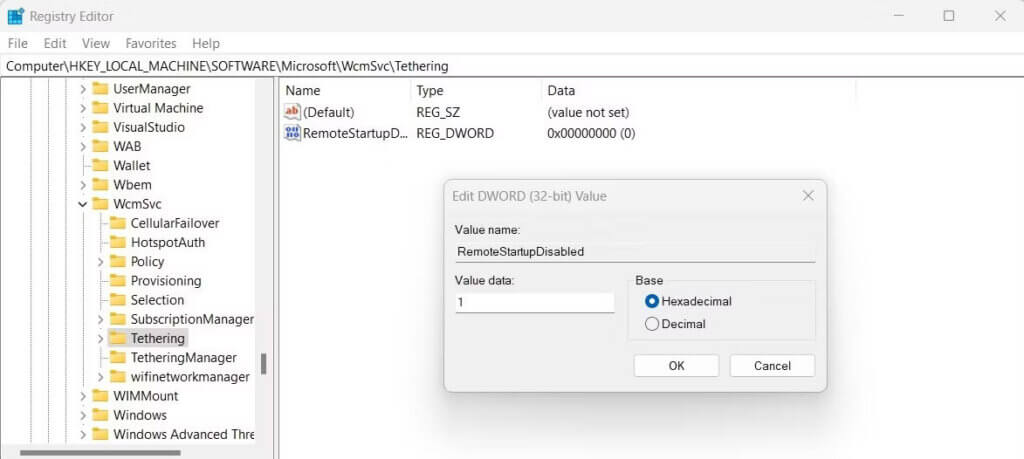Viewport: 1024px width, 459px height.
Task: Click the Value data input field
Action: [x=535, y=302]
